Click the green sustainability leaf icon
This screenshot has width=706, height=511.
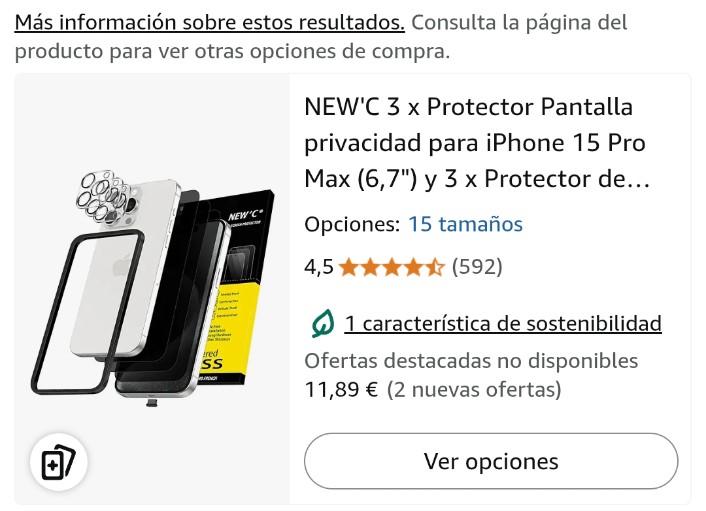[x=323, y=323]
